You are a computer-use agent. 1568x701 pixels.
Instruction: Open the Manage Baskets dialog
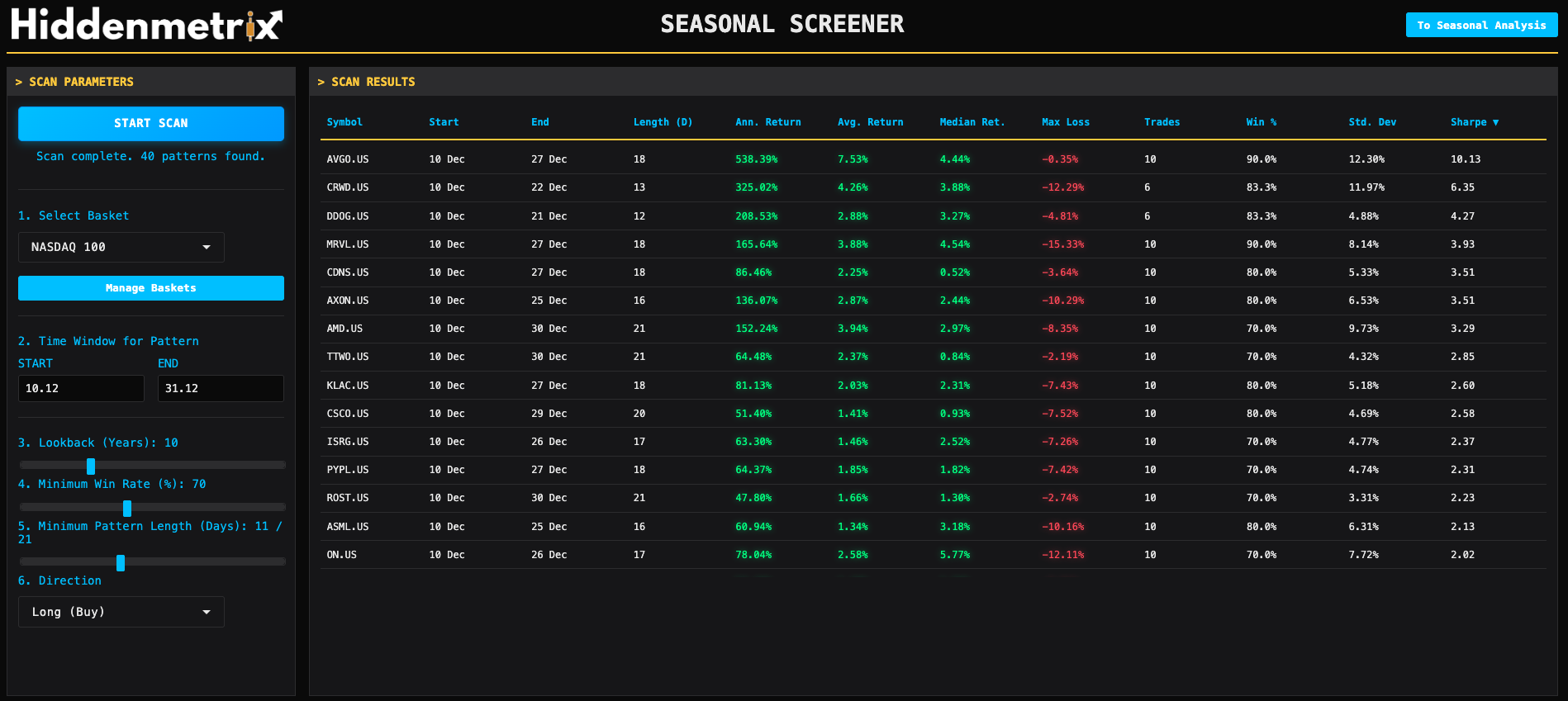click(x=151, y=288)
